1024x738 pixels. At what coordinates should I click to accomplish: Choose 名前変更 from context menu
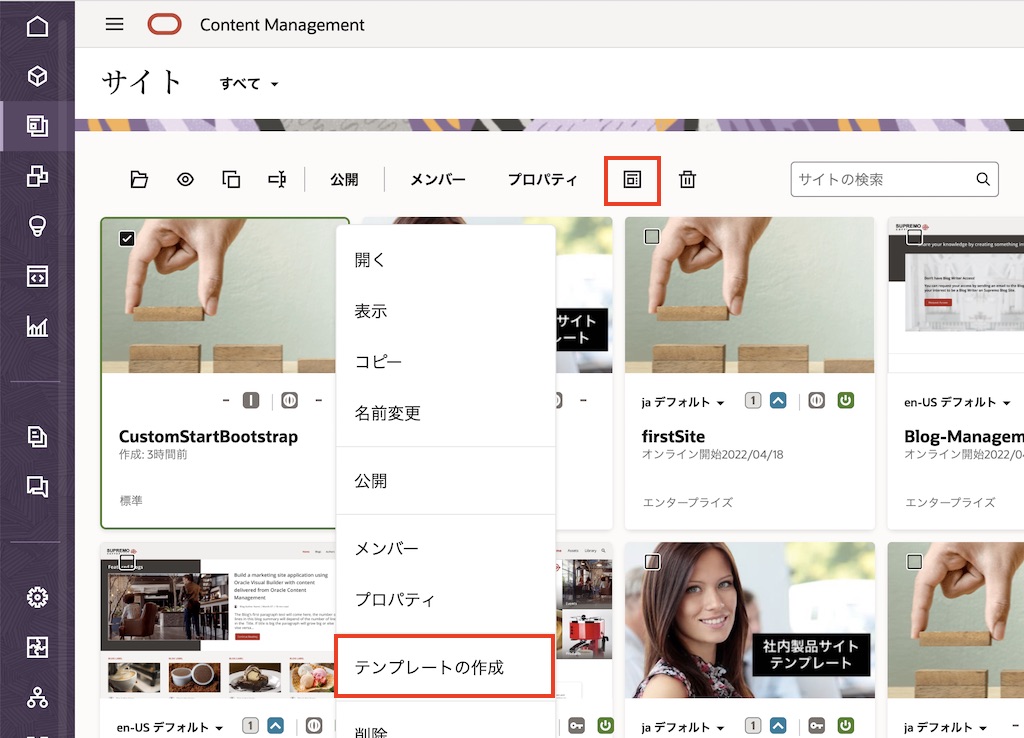coord(388,413)
